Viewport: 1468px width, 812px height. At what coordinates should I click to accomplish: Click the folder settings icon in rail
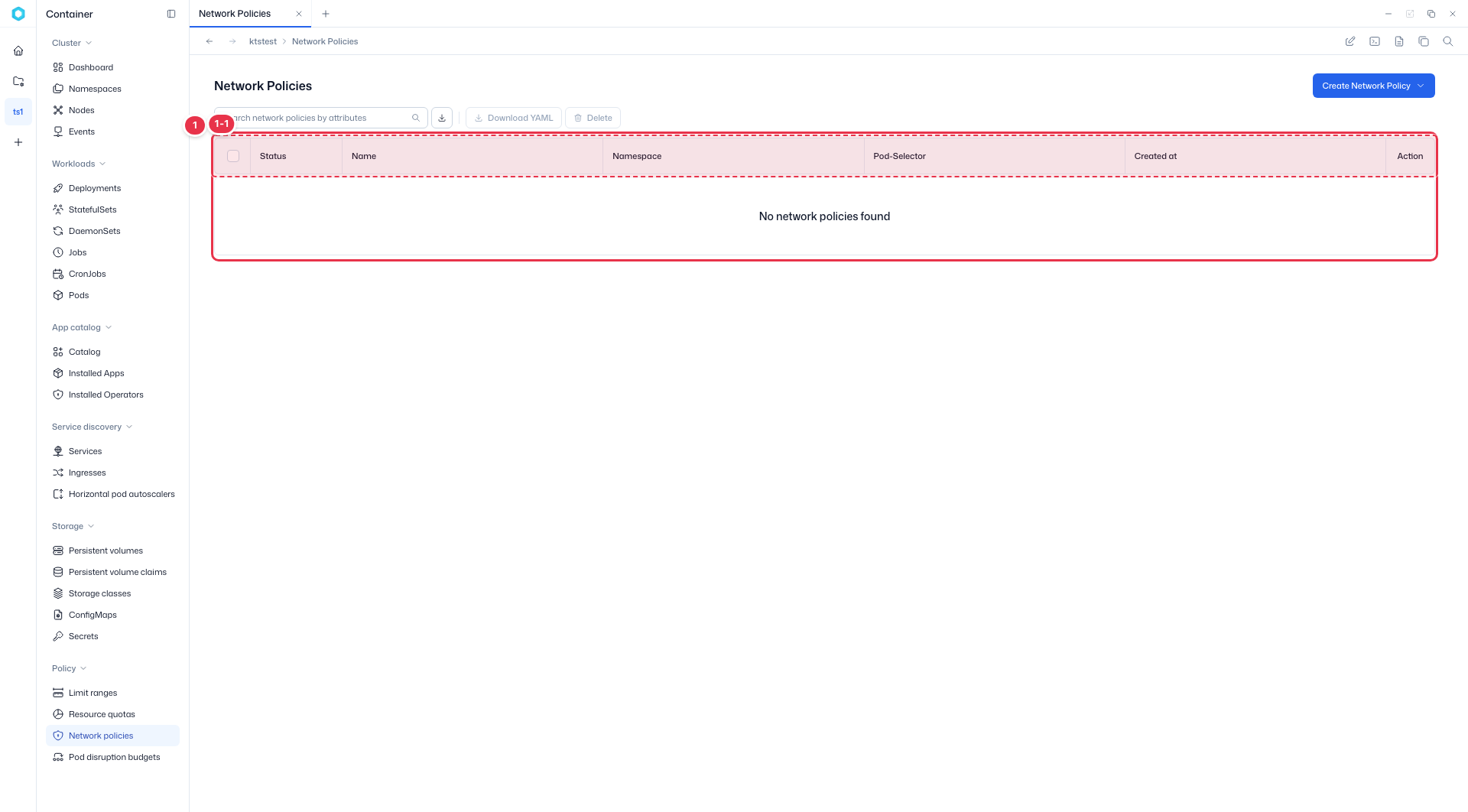[x=18, y=81]
